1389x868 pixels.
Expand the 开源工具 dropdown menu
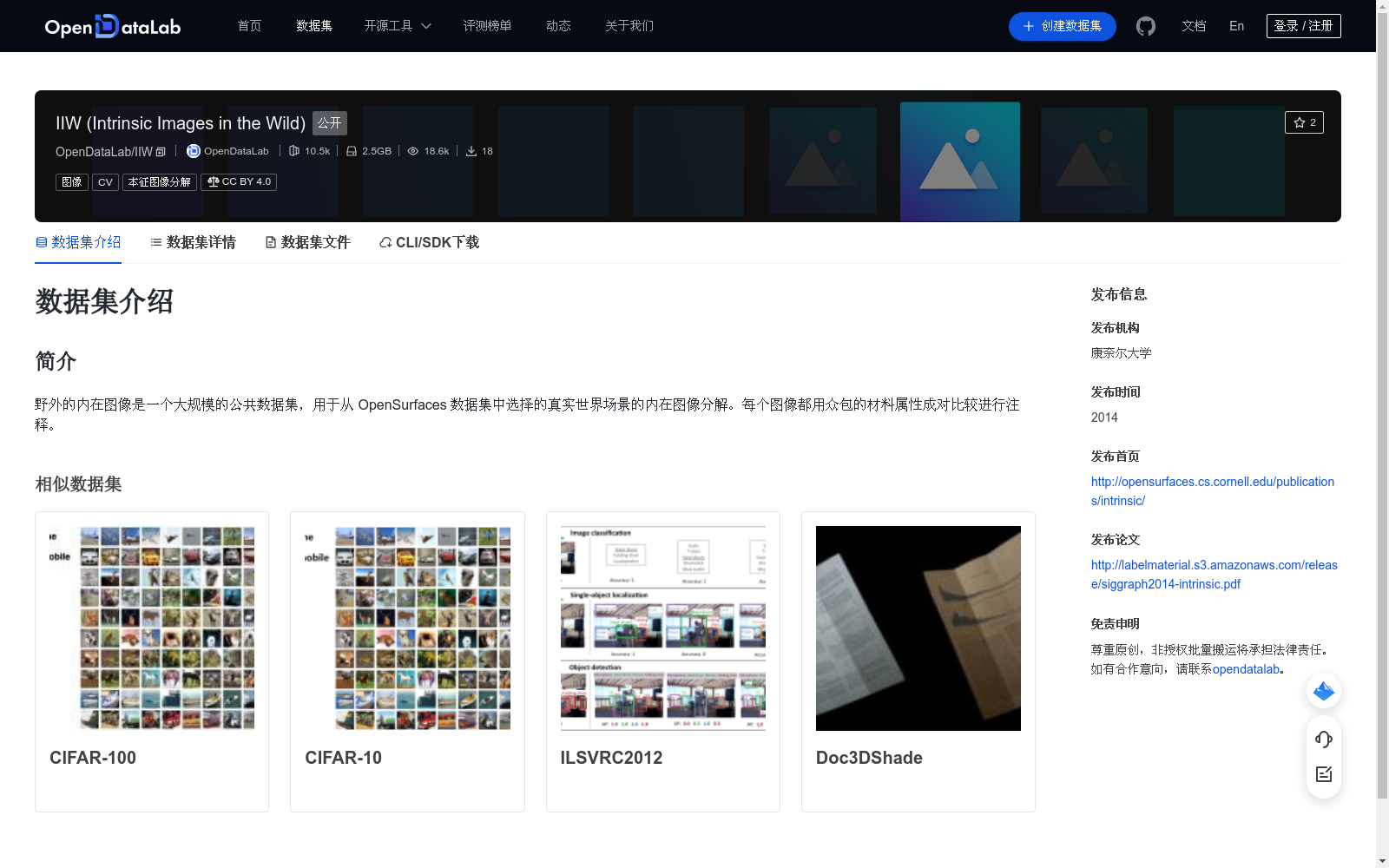point(398,26)
